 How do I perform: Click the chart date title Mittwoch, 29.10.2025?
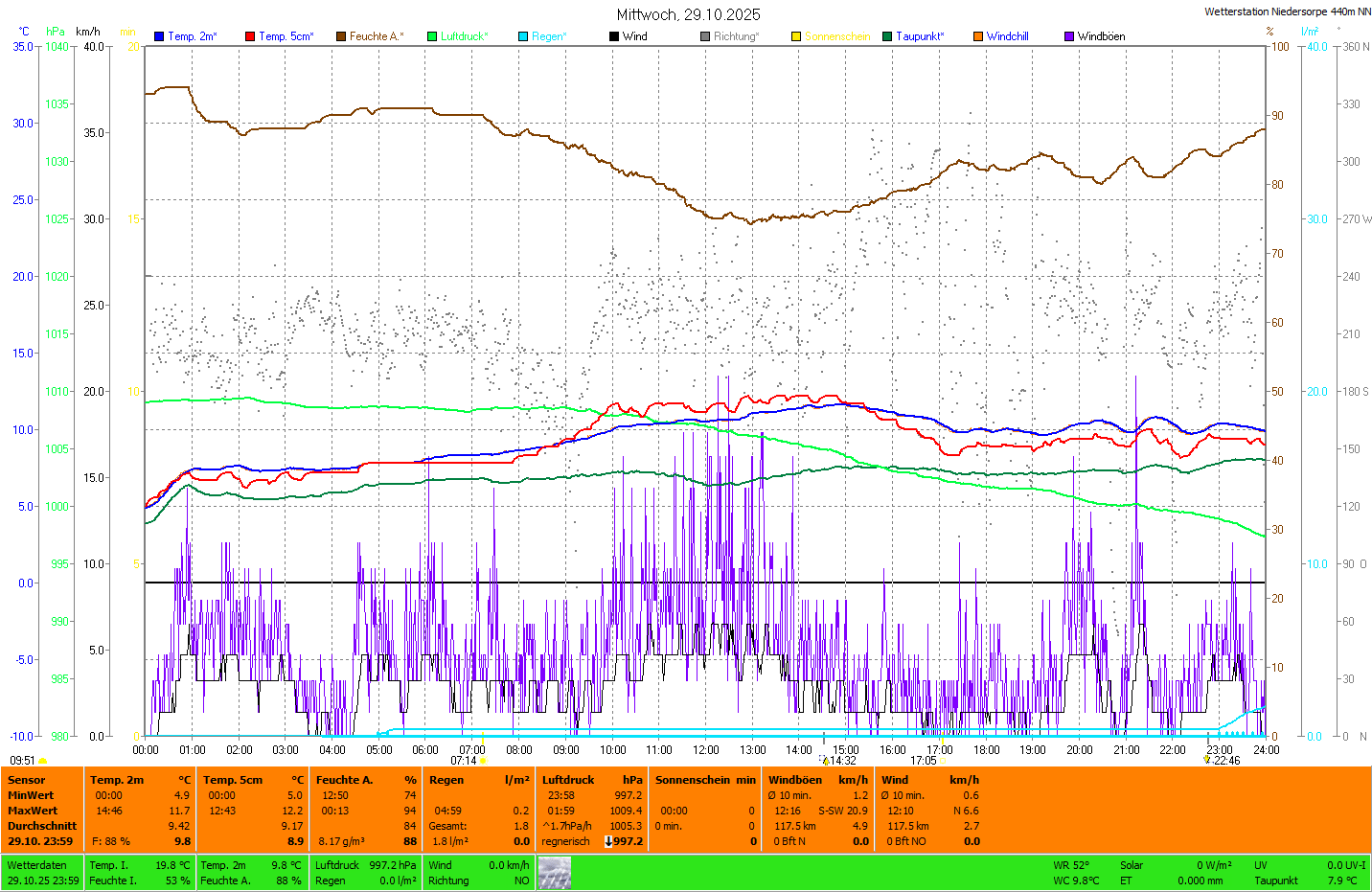pyautogui.click(x=688, y=14)
